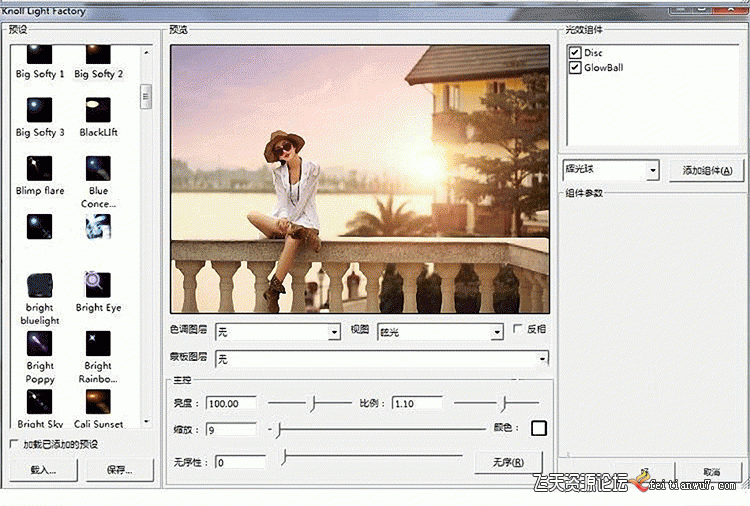Screen dimensions: 750x506
Task: Select the GlowBall label in component list
Action: point(604,67)
